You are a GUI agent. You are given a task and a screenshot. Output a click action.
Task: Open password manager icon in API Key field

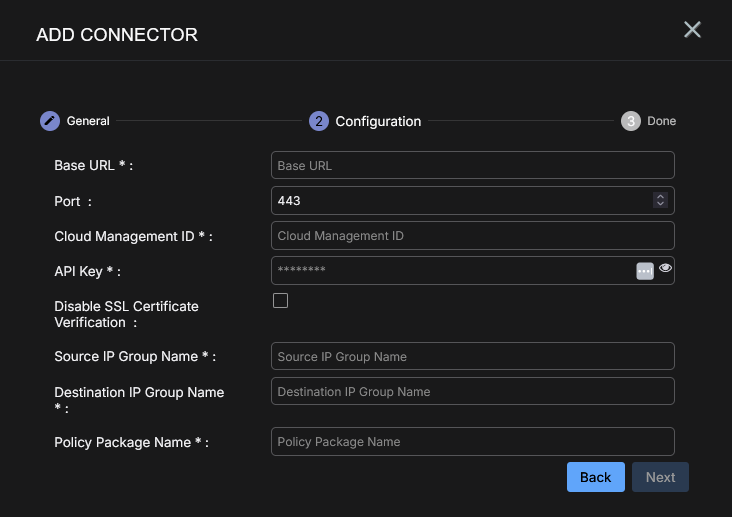(645, 271)
